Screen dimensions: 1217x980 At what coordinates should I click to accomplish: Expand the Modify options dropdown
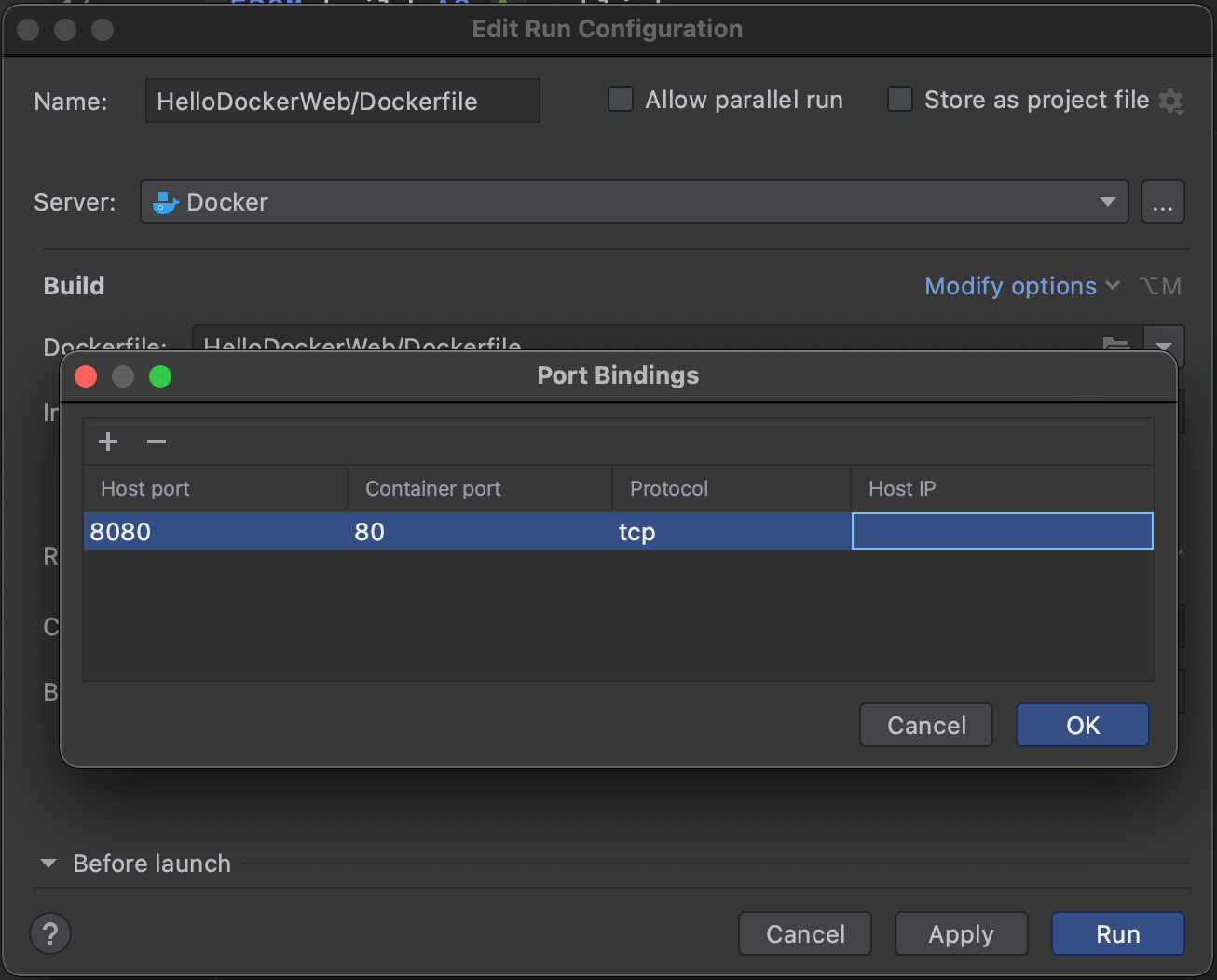(x=1021, y=286)
